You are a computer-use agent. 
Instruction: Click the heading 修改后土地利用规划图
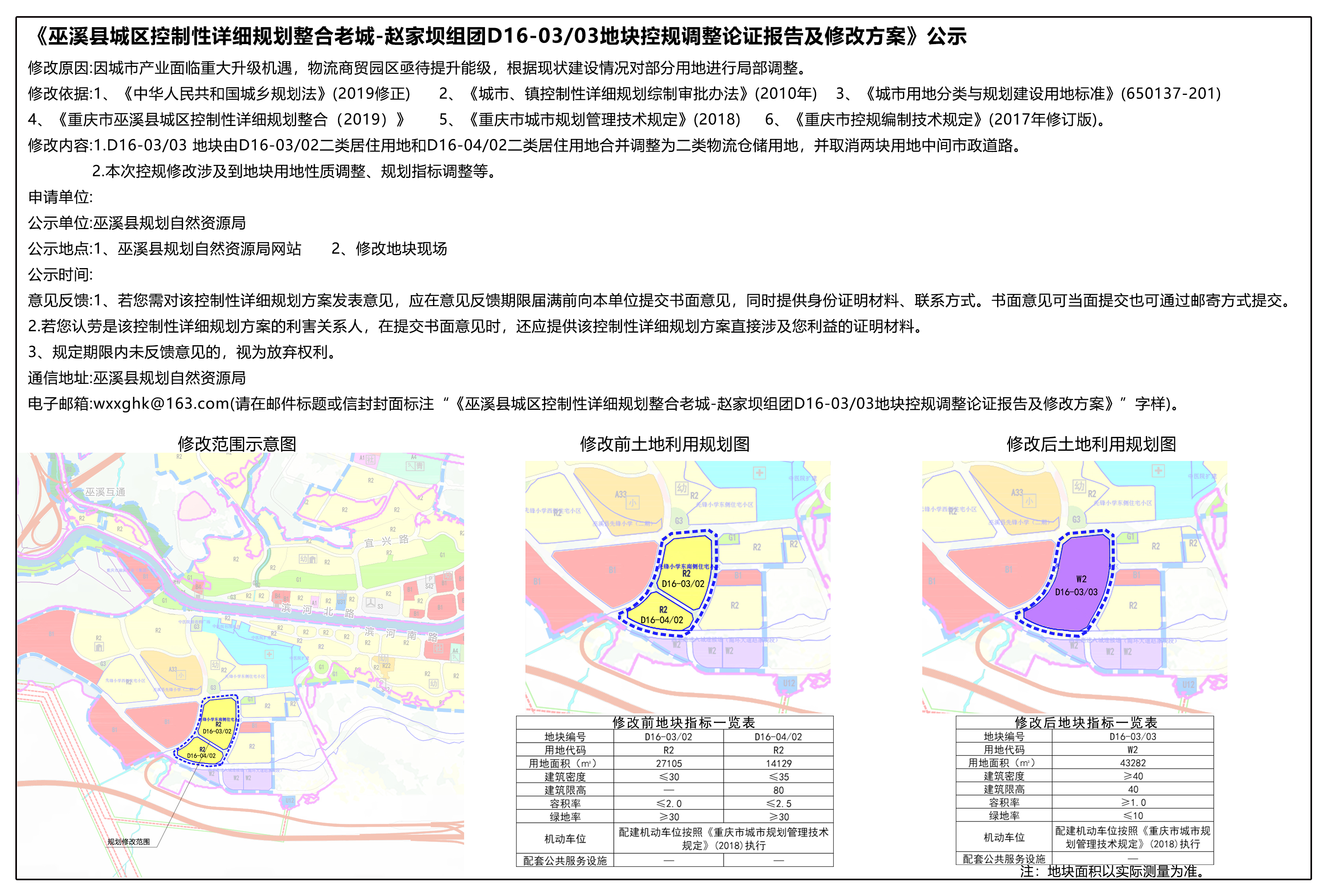pos(1091,444)
